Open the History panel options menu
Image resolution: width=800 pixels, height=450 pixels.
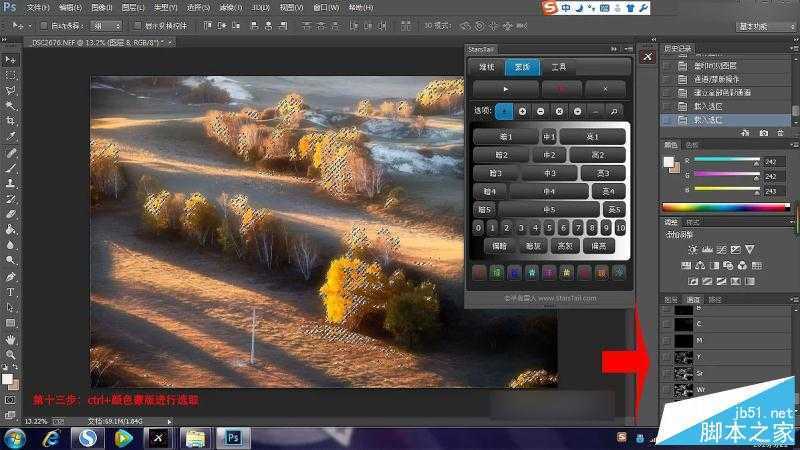click(792, 48)
